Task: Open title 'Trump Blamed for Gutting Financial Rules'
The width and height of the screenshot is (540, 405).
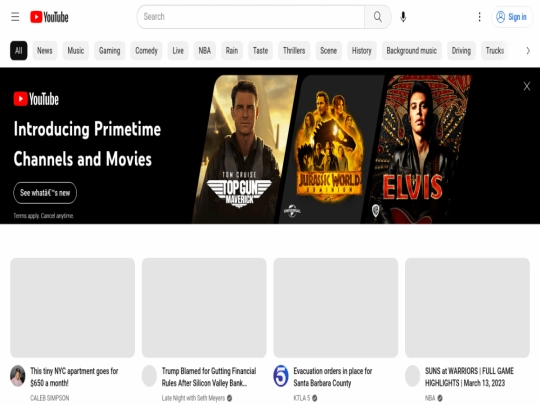Action: pos(209,377)
